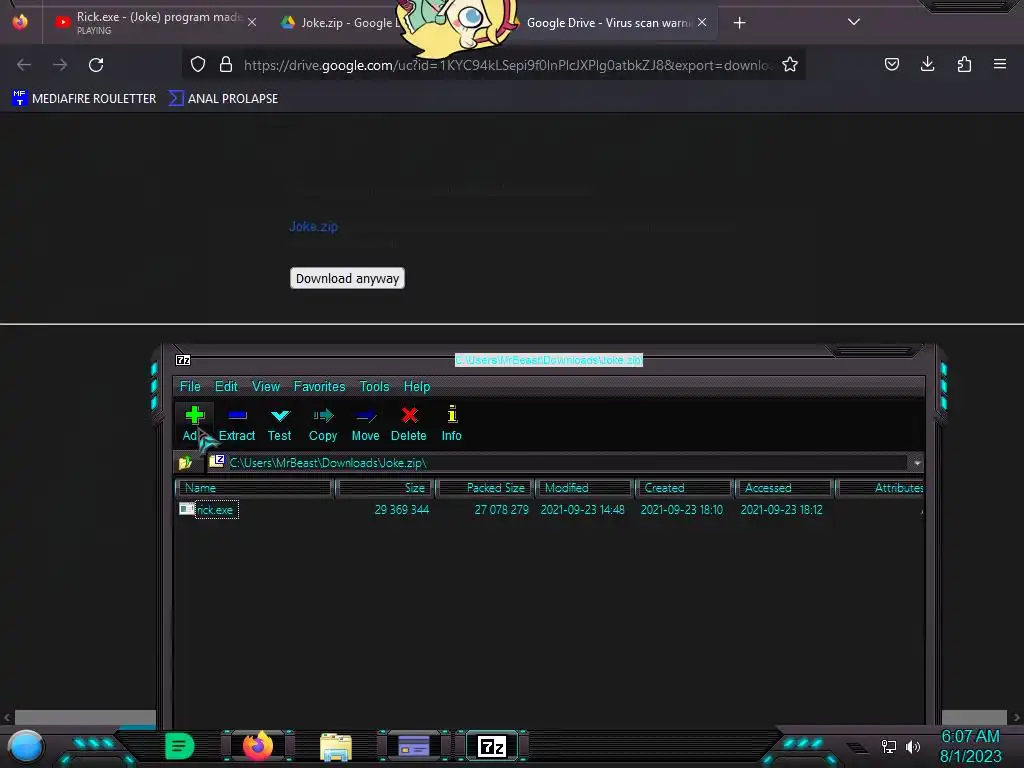
Task: Sort by Accessed column header
Action: (x=784, y=488)
